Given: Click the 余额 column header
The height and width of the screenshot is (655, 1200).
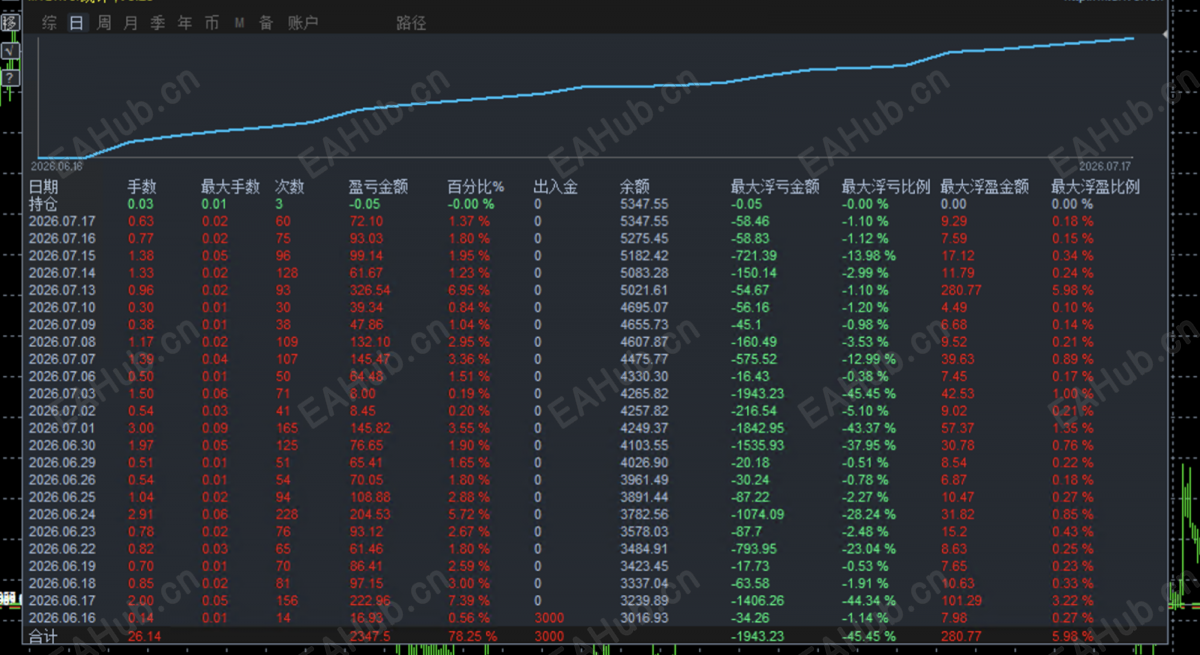Looking at the screenshot, I should pos(635,186).
